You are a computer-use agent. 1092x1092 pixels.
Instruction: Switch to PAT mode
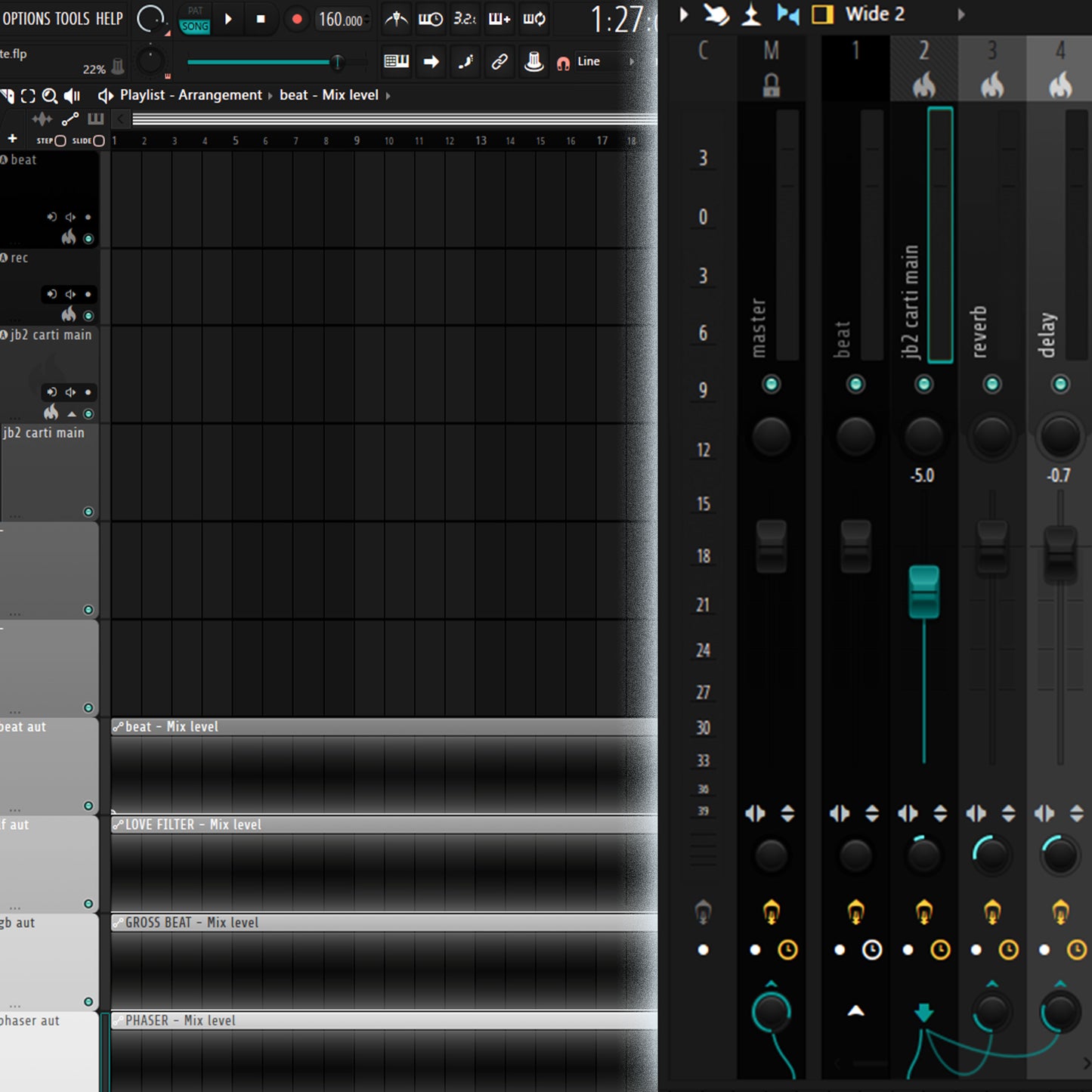pos(195,11)
